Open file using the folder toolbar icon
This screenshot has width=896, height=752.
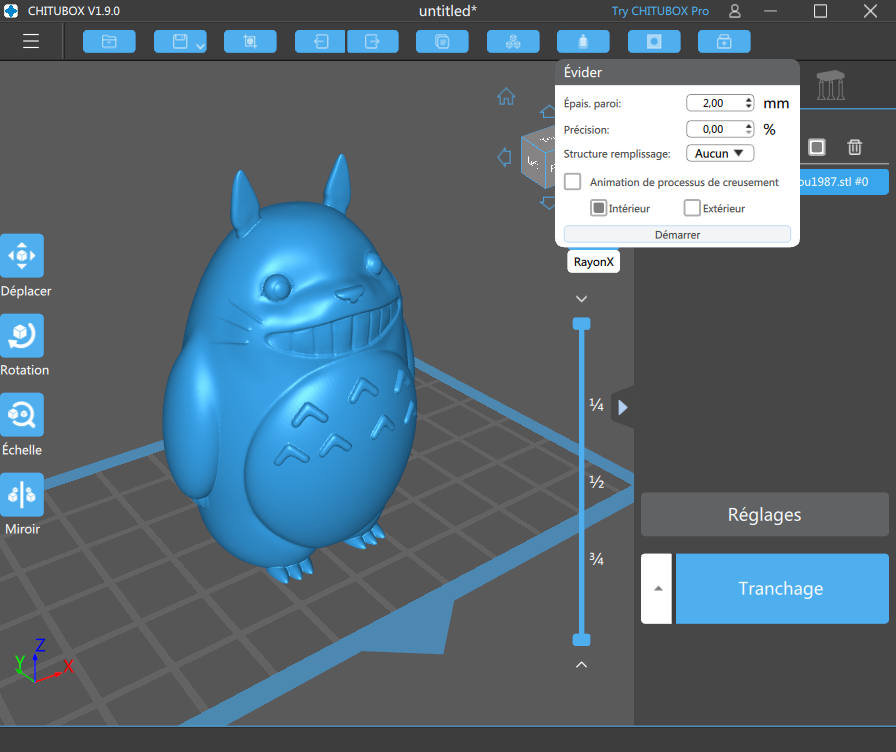coord(109,42)
